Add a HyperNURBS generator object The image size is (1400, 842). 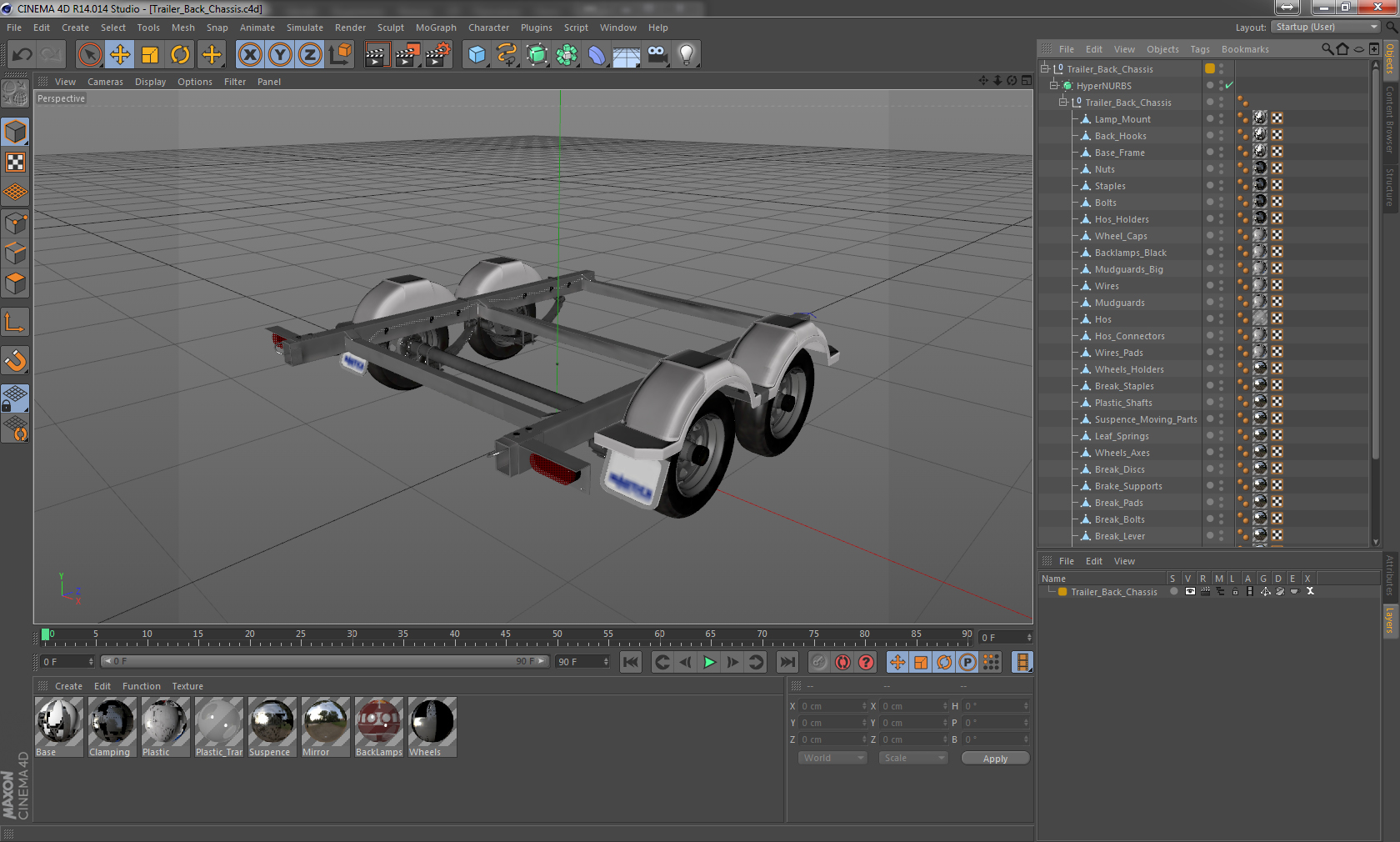pyautogui.click(x=537, y=55)
